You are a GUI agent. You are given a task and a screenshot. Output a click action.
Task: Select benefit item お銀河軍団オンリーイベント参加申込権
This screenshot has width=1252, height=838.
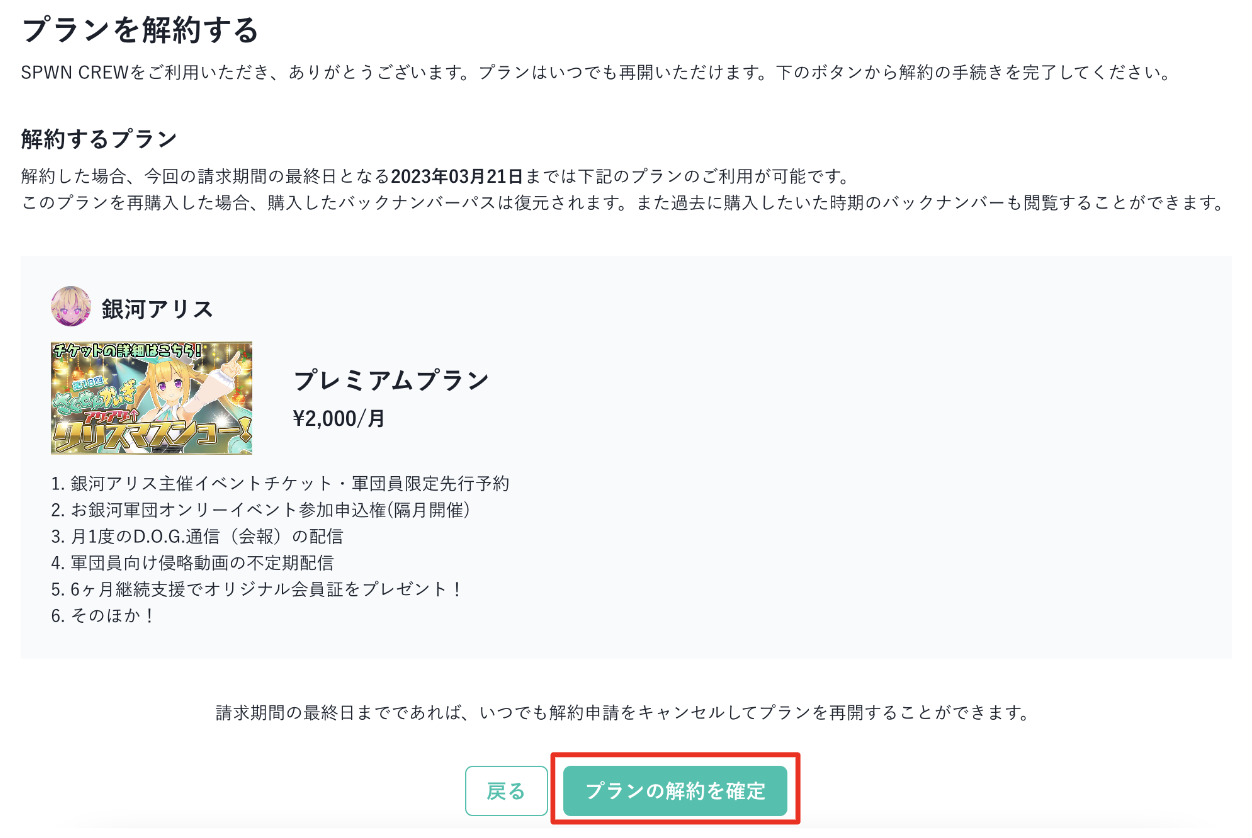point(260,510)
